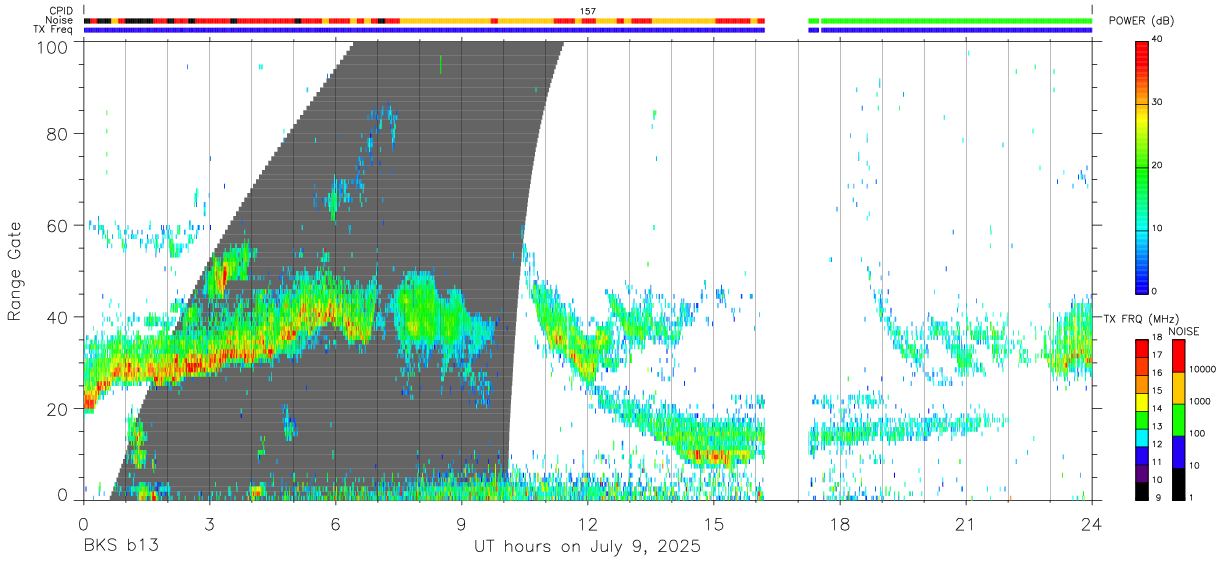Click the 100 tick on Range Gate axis

(54, 48)
